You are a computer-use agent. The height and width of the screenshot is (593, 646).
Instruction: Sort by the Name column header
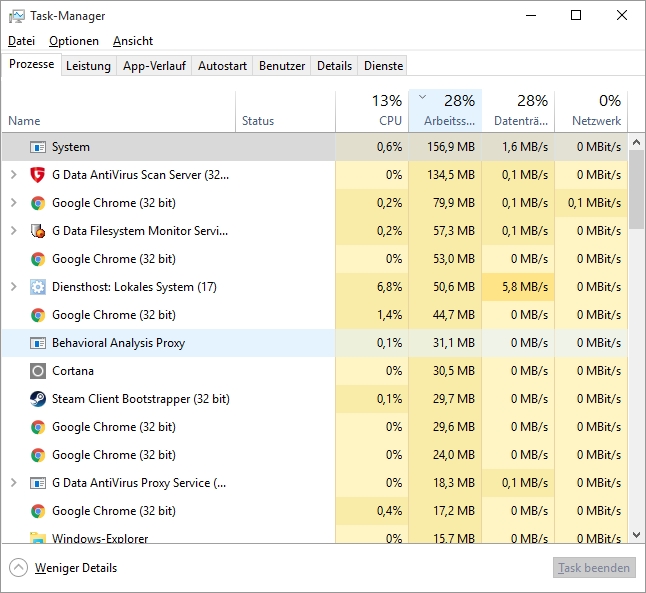119,111
